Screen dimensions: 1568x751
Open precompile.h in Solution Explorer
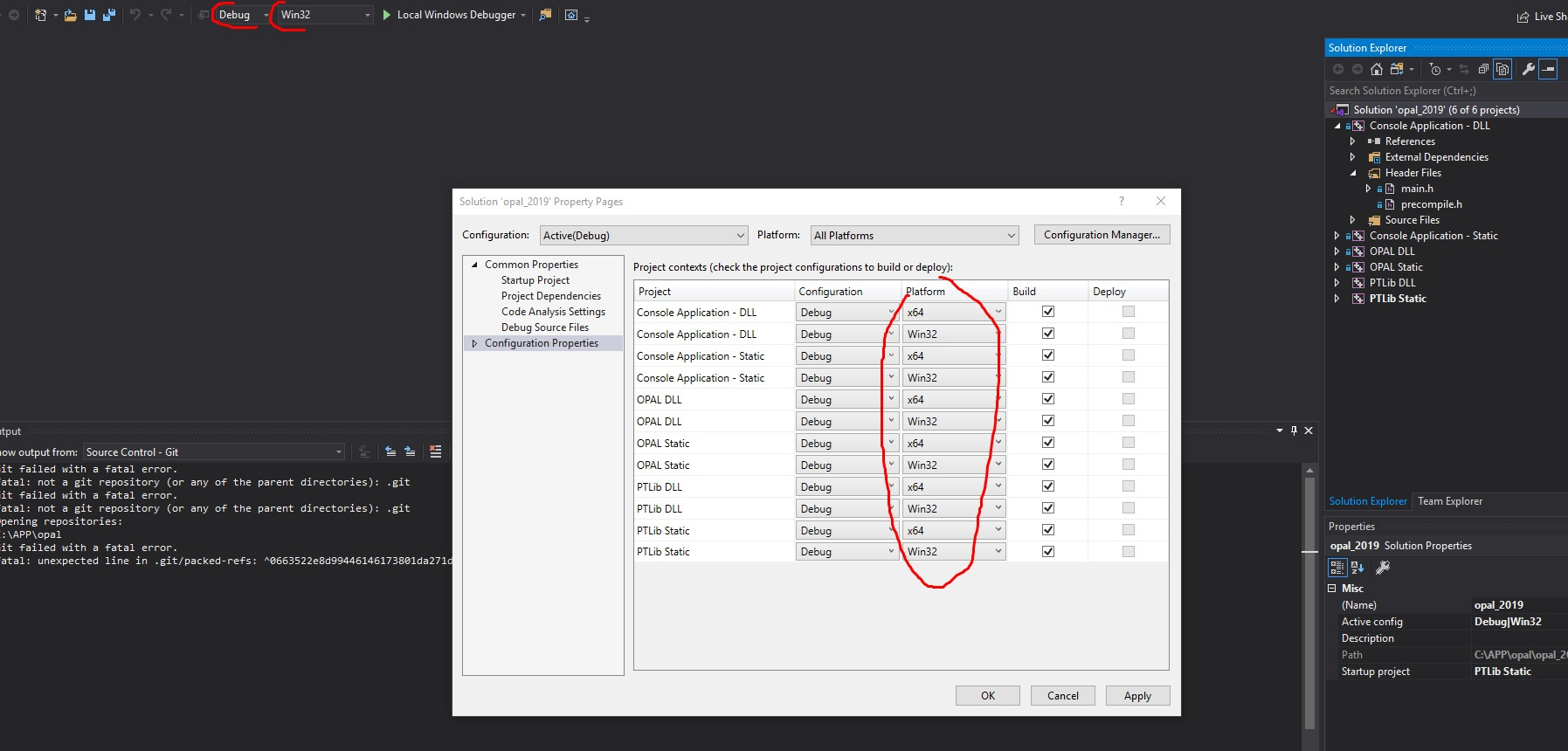[1431, 204]
